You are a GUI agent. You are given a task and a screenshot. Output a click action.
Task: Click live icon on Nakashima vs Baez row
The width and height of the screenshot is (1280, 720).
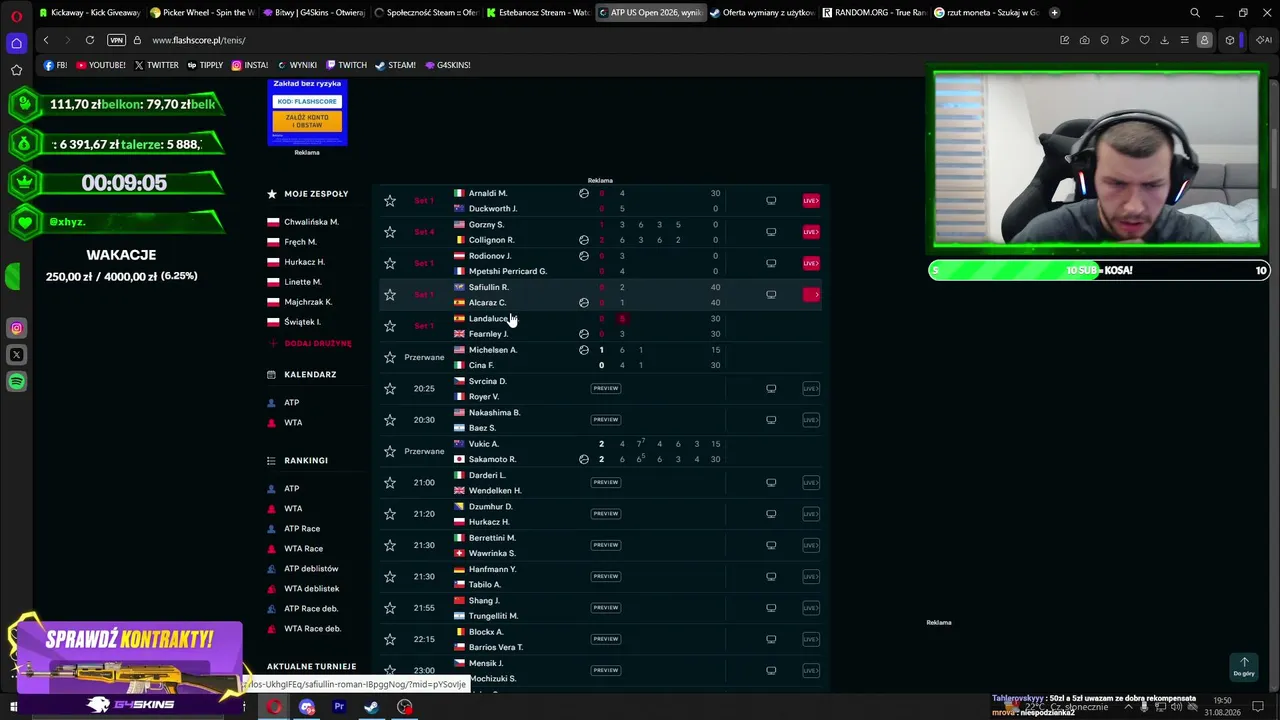[x=811, y=420]
